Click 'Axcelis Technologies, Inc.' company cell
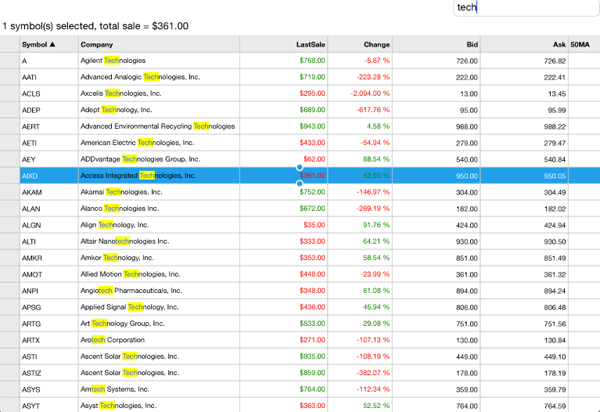Image resolution: width=600 pixels, height=412 pixels. click(x=159, y=94)
